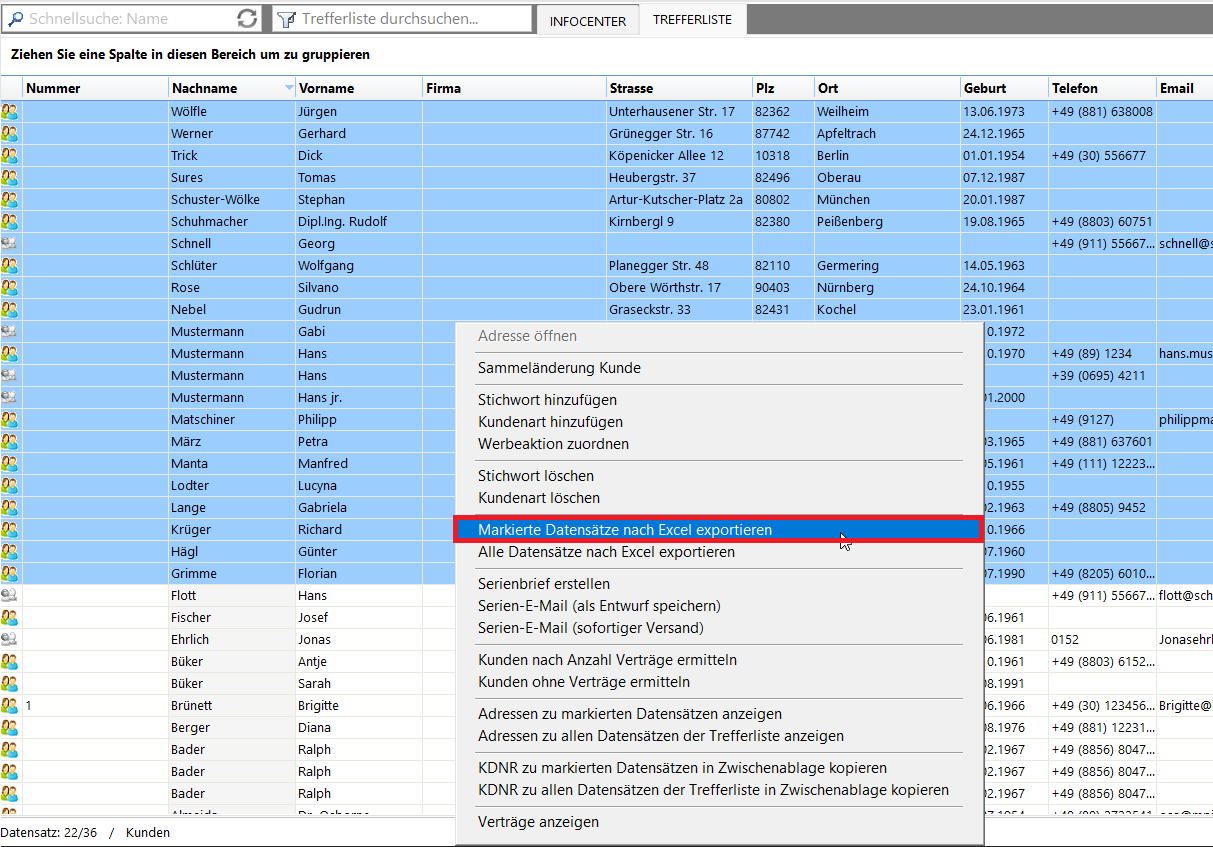Screen dimensions: 1213x847
Task: Click the grey contact icon for Flott Hans
Action: point(10,596)
